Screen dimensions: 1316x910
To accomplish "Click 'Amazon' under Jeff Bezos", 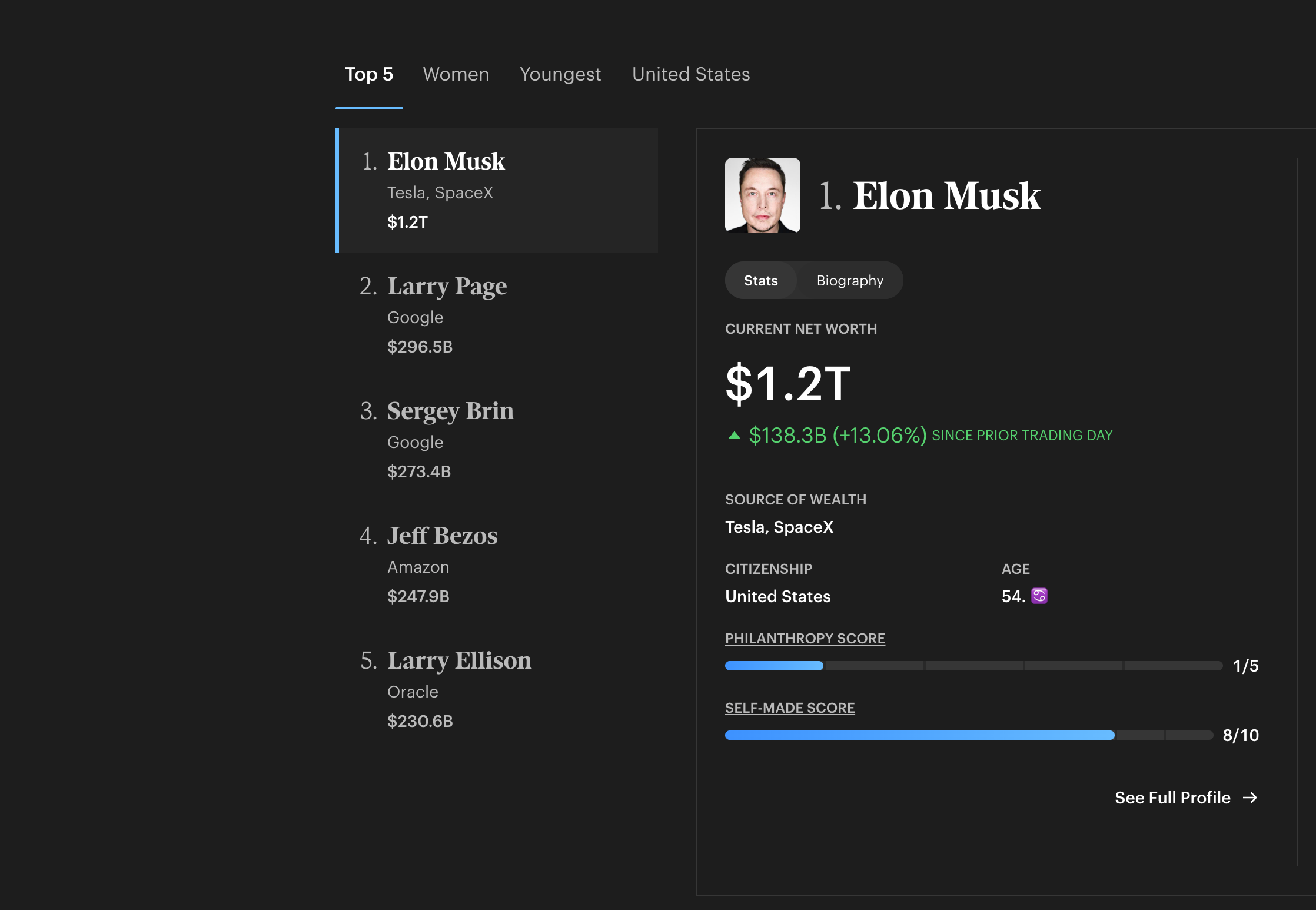I will [x=418, y=567].
